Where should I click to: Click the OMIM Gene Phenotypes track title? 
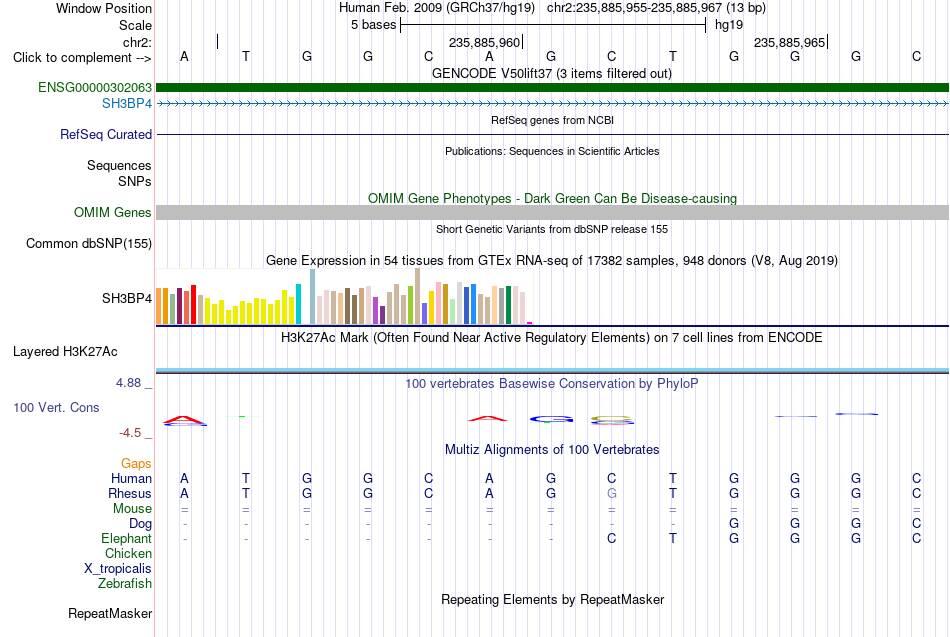(552, 199)
